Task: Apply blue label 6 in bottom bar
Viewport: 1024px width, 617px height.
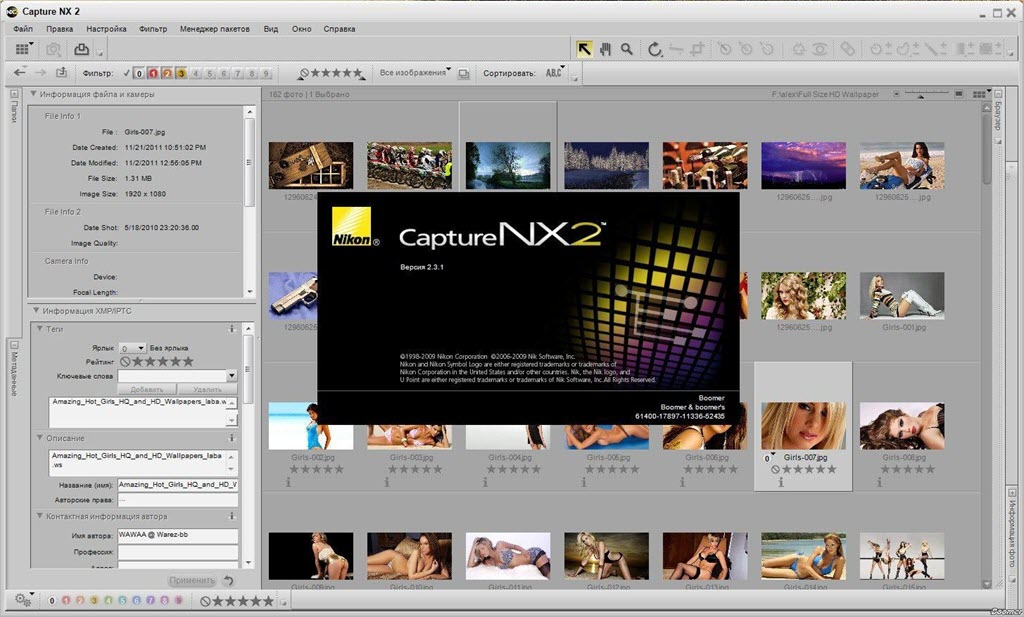Action: (136, 600)
